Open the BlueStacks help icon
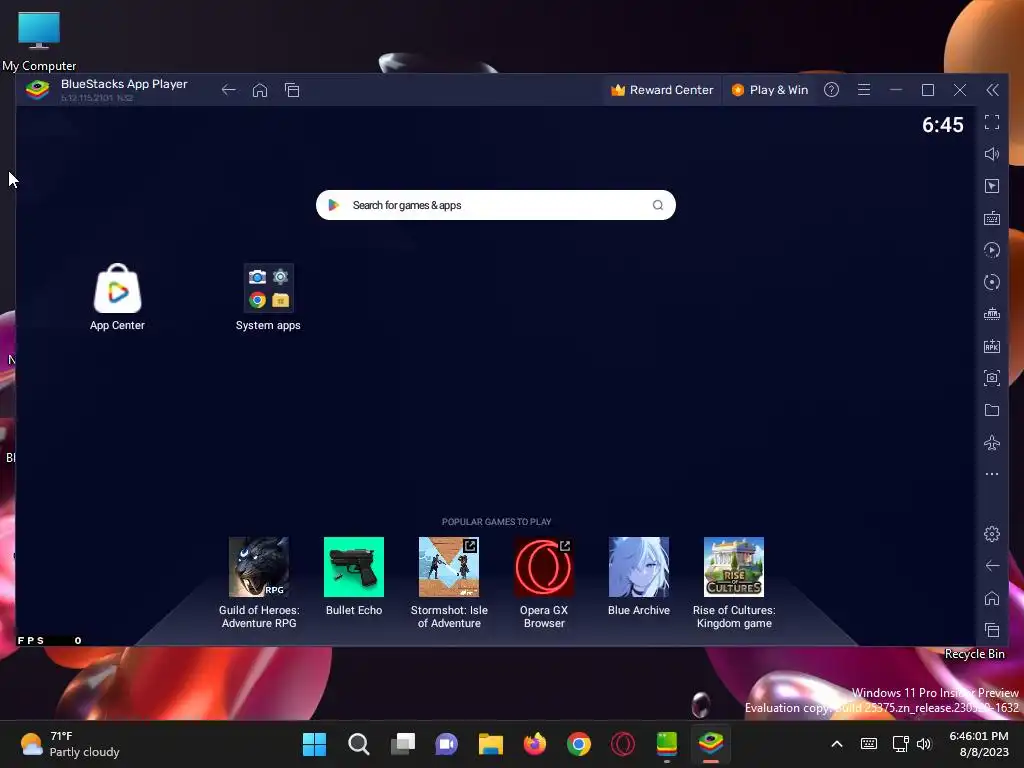 click(831, 90)
